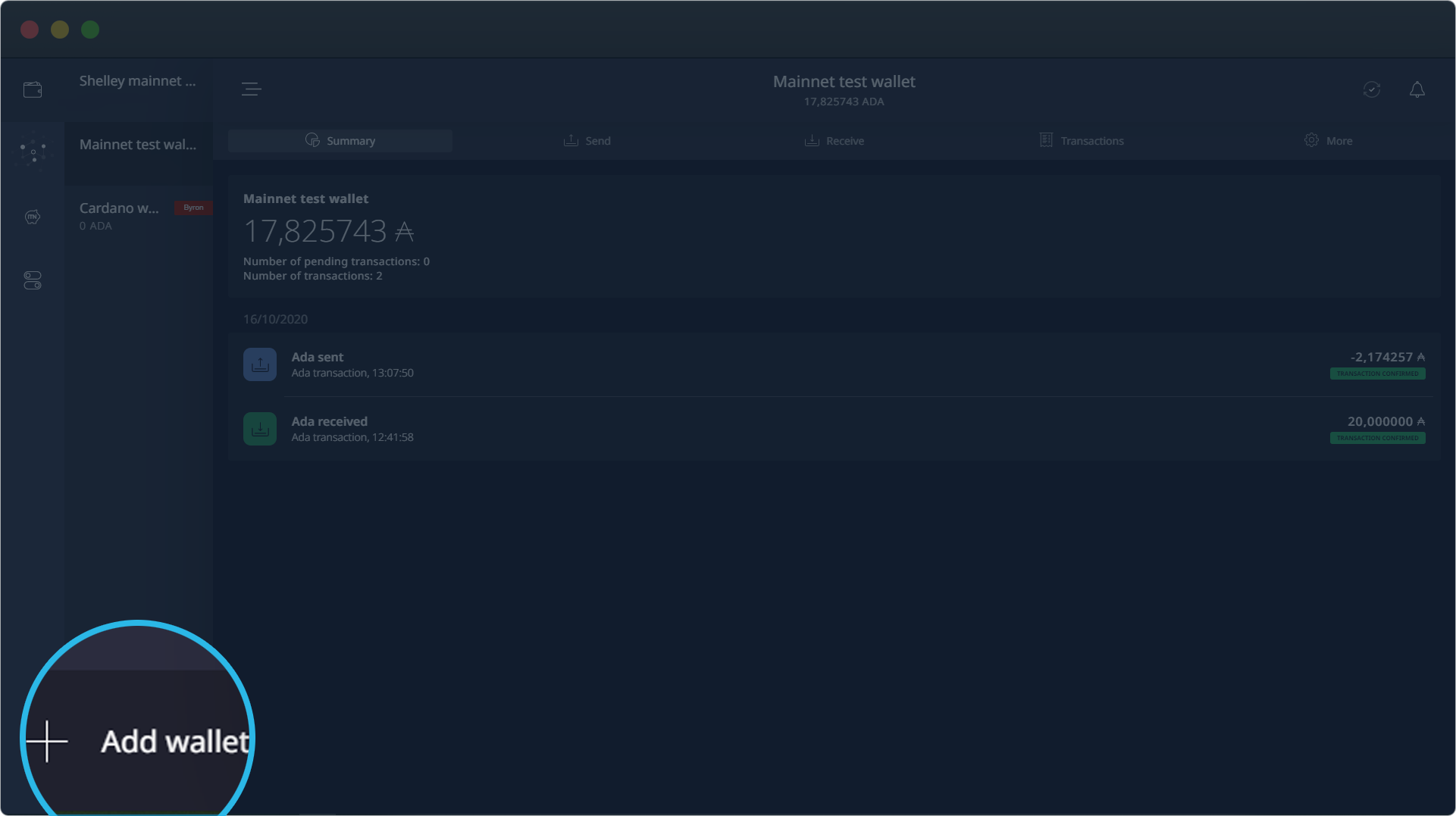Switch to the Send tab

click(587, 141)
